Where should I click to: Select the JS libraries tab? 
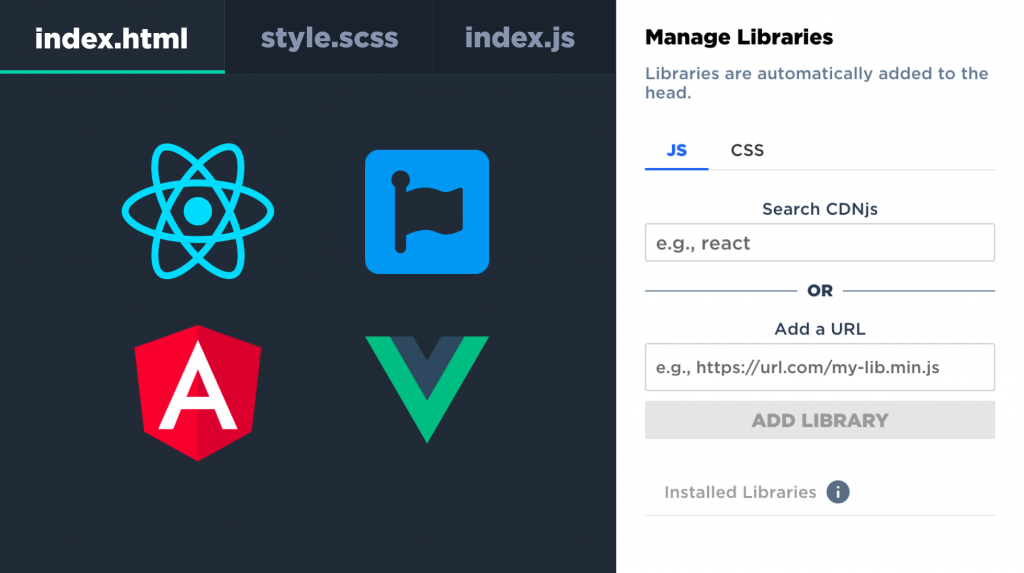tap(677, 150)
